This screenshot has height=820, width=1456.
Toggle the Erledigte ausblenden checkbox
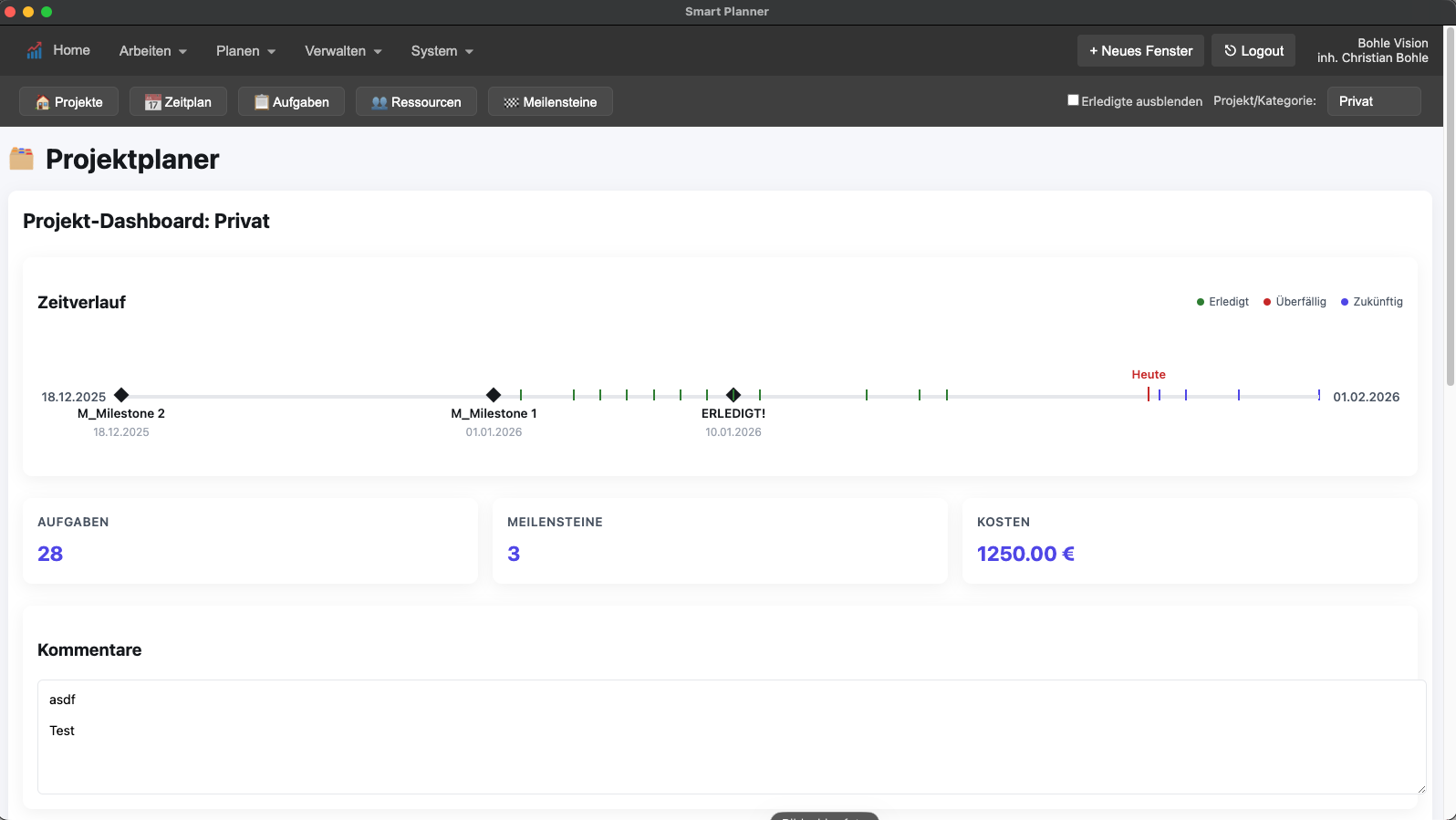[x=1074, y=100]
